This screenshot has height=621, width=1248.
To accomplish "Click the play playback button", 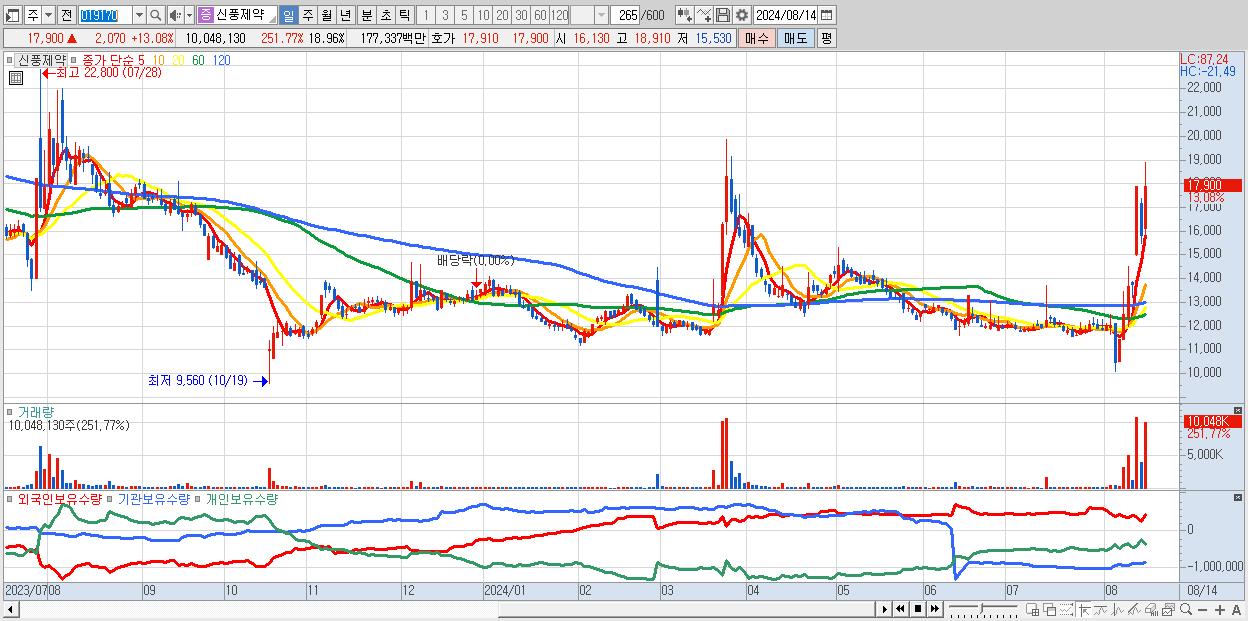I will [885, 609].
